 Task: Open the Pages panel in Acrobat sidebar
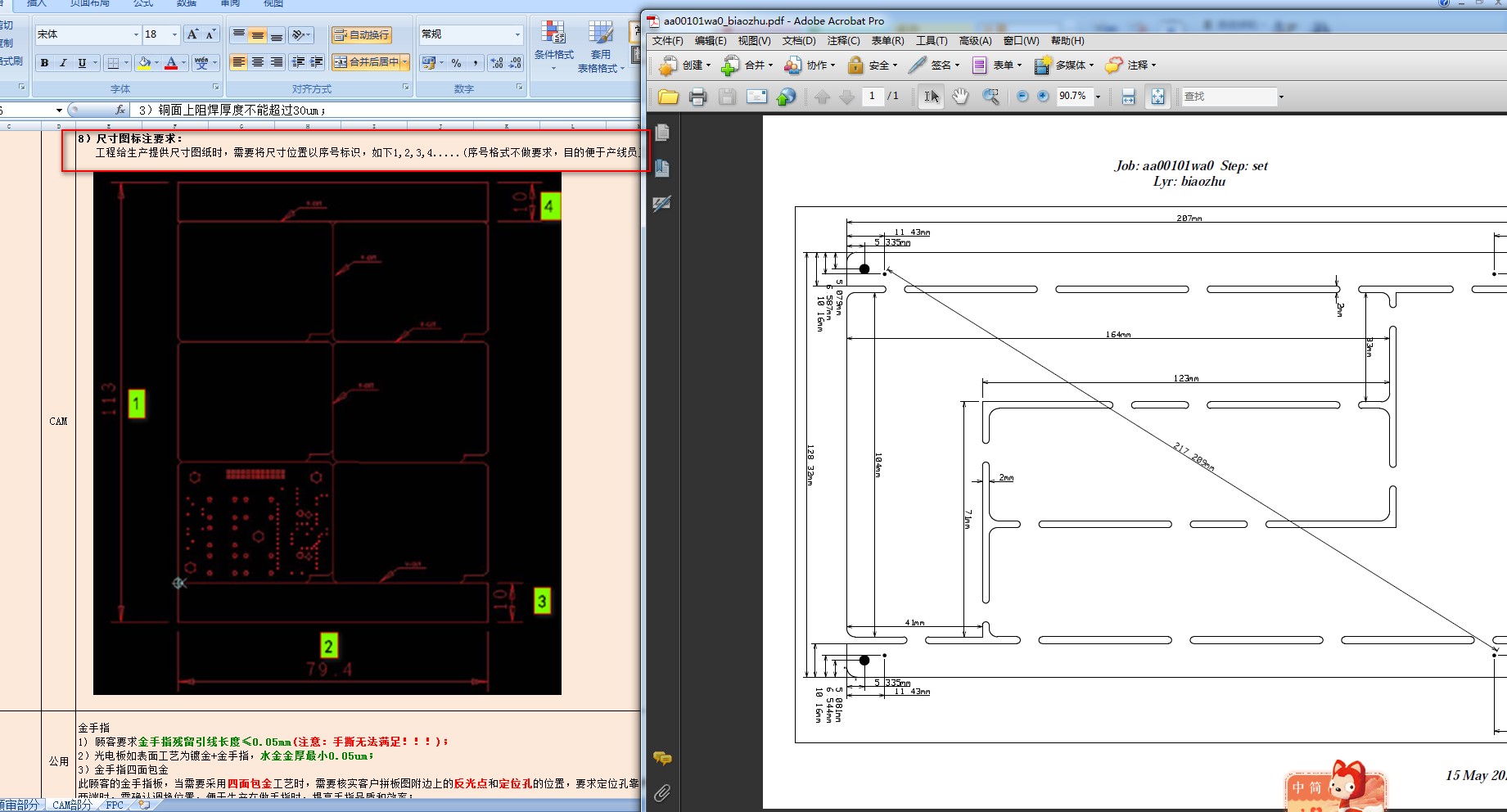(662, 133)
